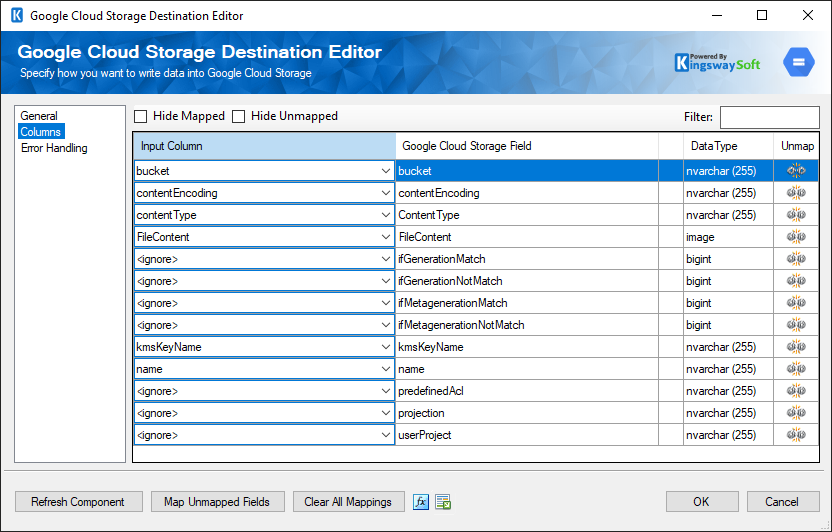Expand the dropdown for ifGenerationNotMatch row
This screenshot has height=532, width=832.
[x=386, y=281]
